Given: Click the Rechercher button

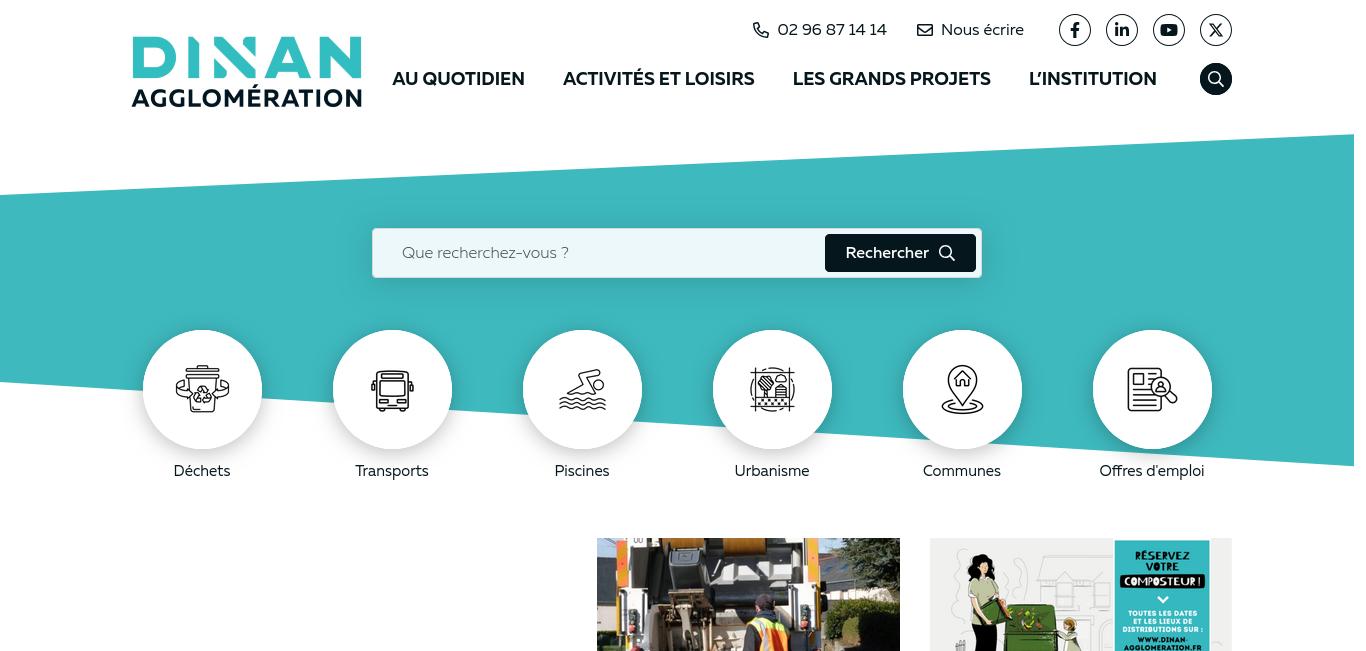Looking at the screenshot, I should (900, 253).
